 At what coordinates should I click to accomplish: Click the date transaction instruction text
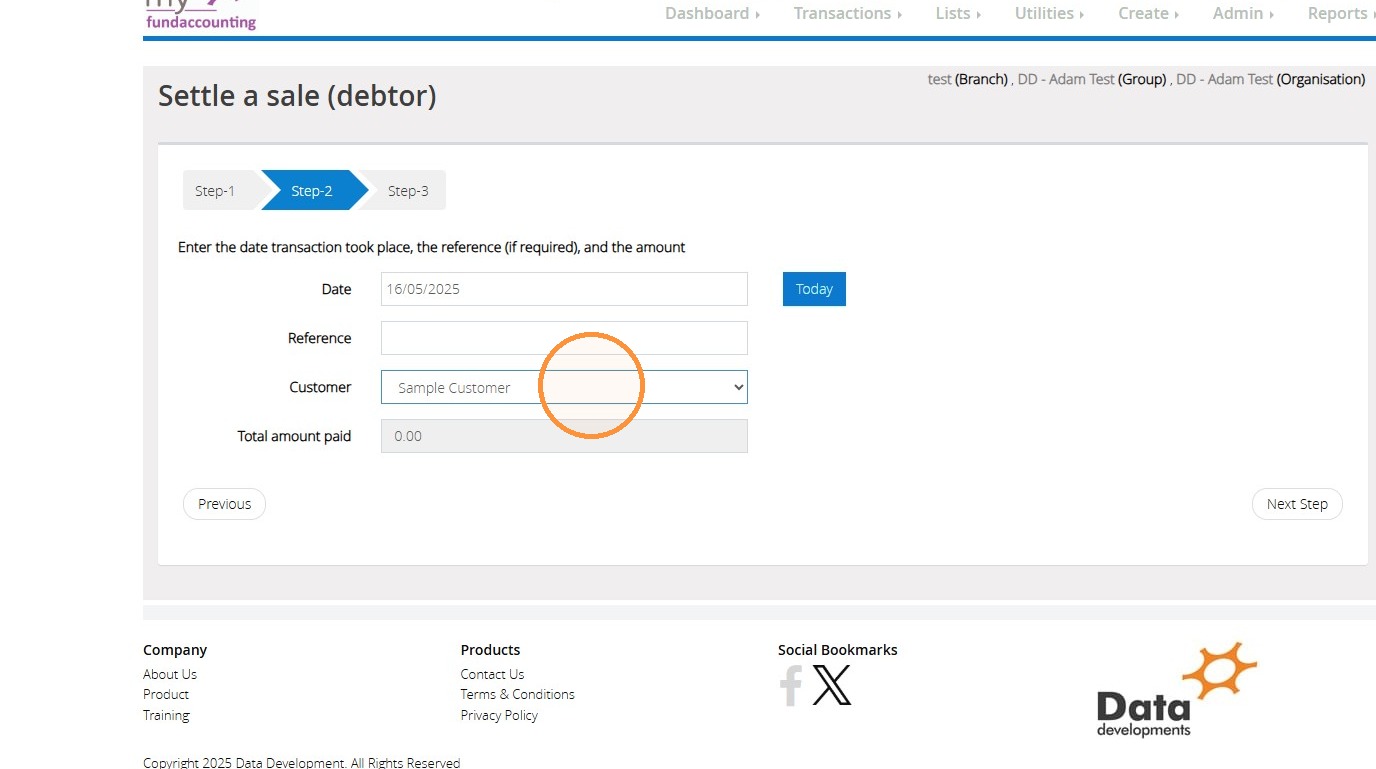[431, 247]
